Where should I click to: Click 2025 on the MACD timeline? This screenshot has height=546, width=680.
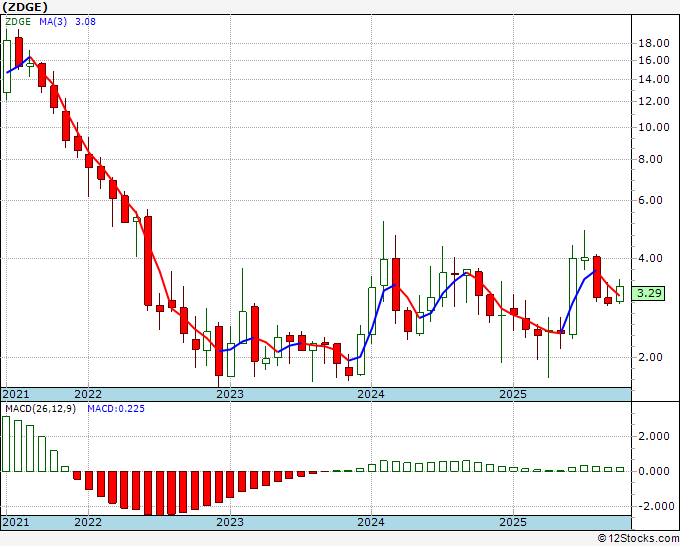[x=513, y=522]
